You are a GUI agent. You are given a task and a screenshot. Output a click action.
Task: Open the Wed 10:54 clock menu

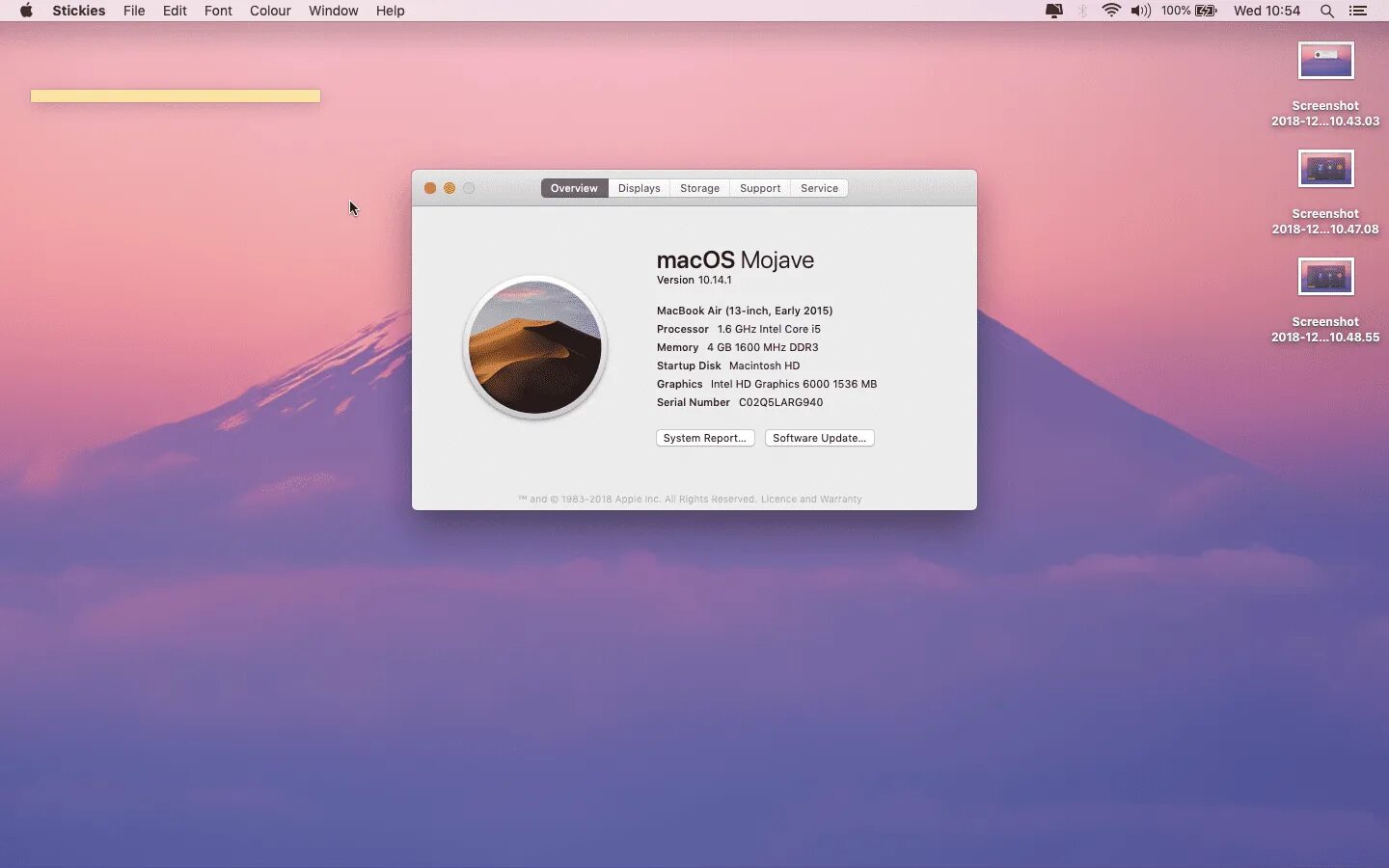coord(1266,11)
